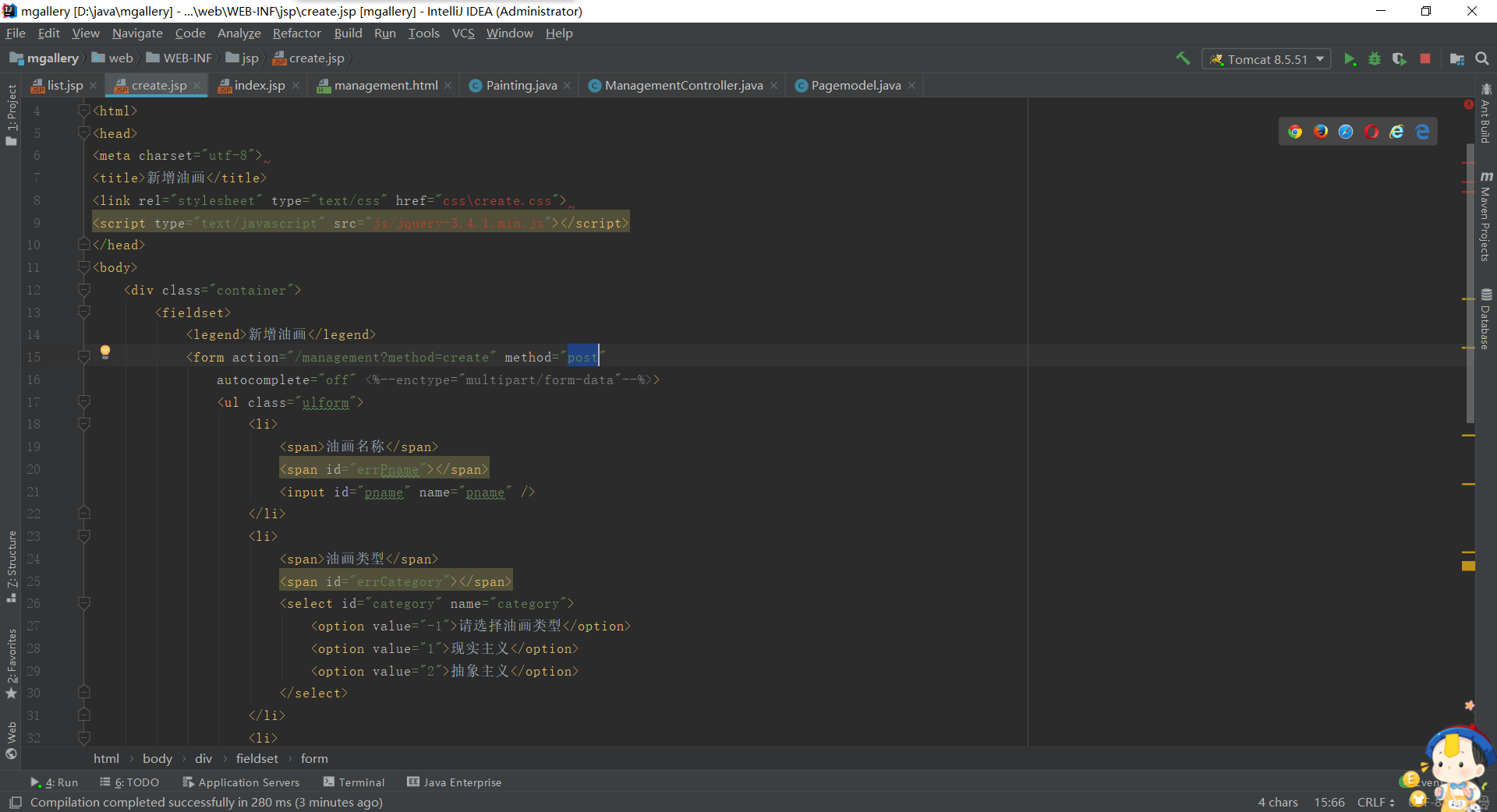
Task: Preview page in Edge browser icon
Action: coord(1422,132)
